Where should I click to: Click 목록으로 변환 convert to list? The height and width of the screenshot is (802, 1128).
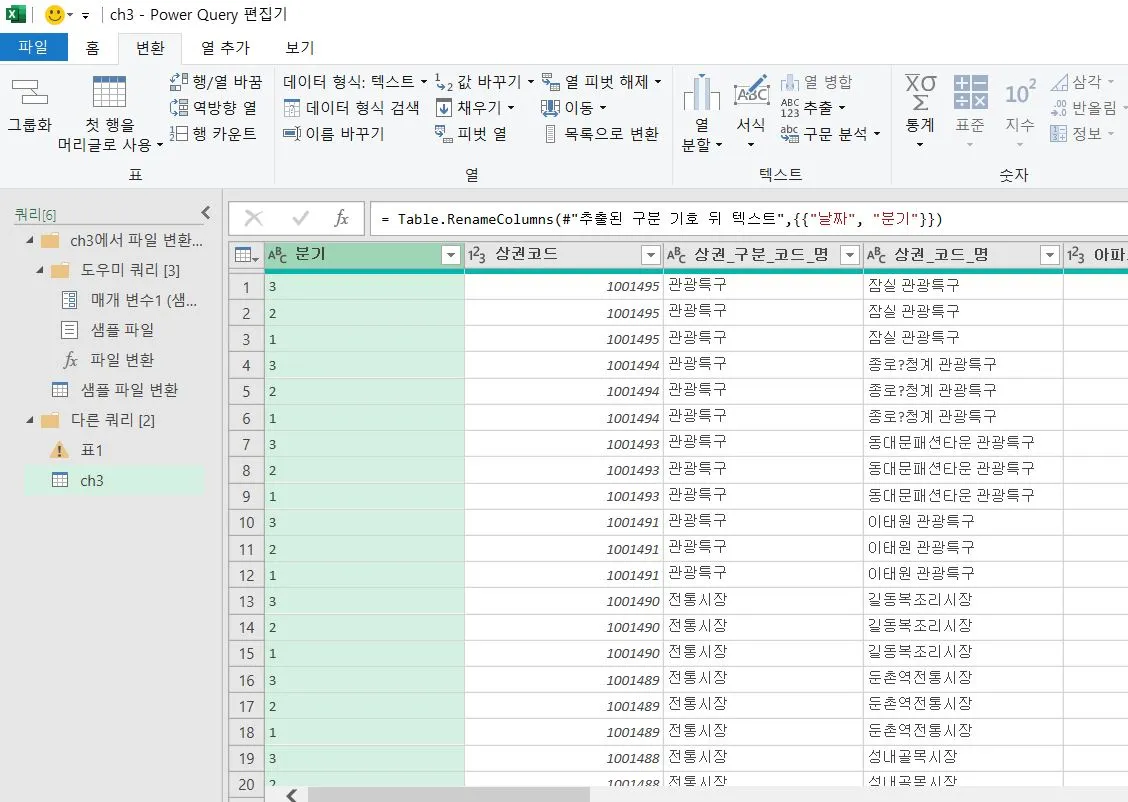click(602, 134)
